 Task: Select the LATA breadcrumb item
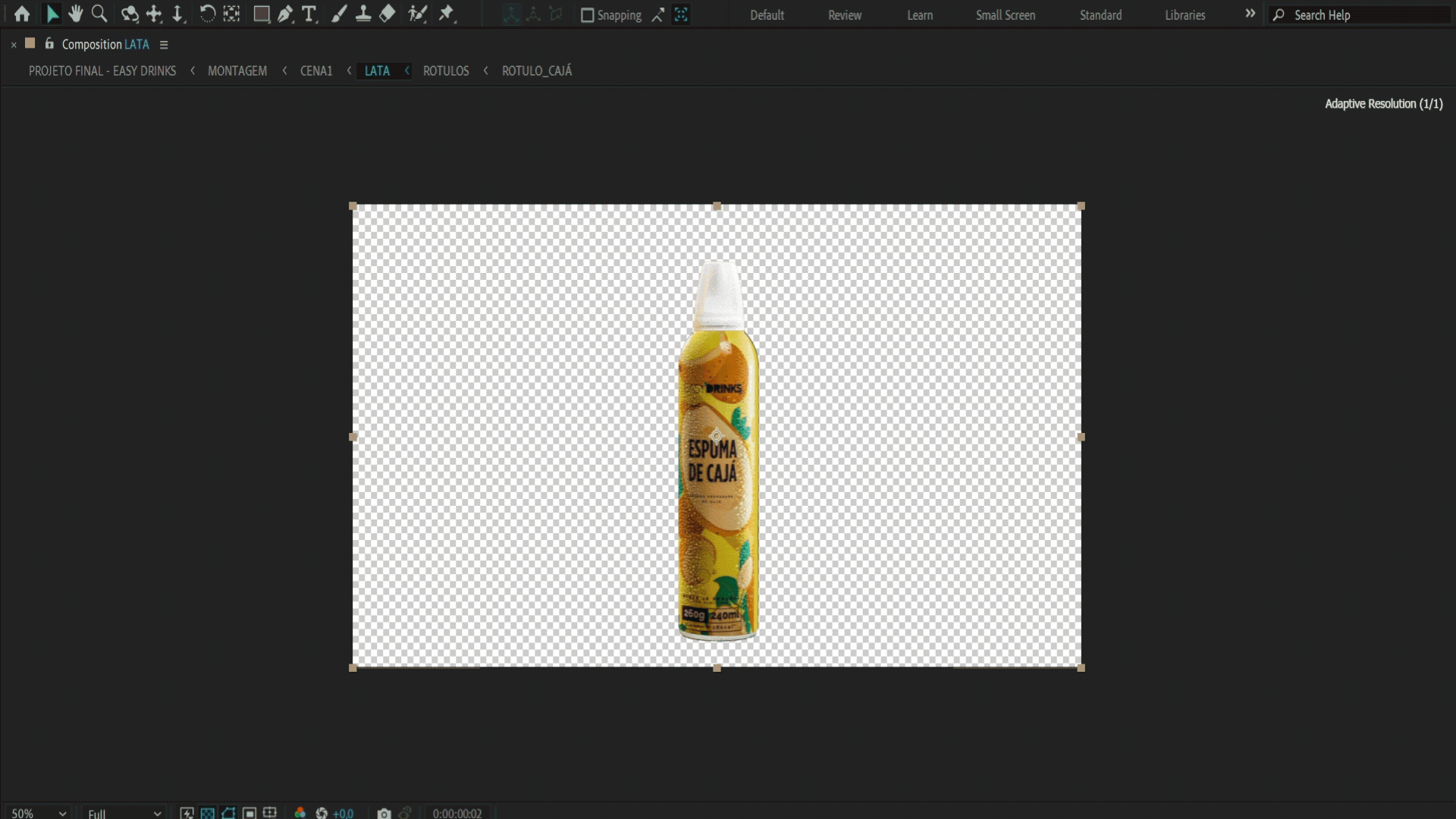point(377,71)
